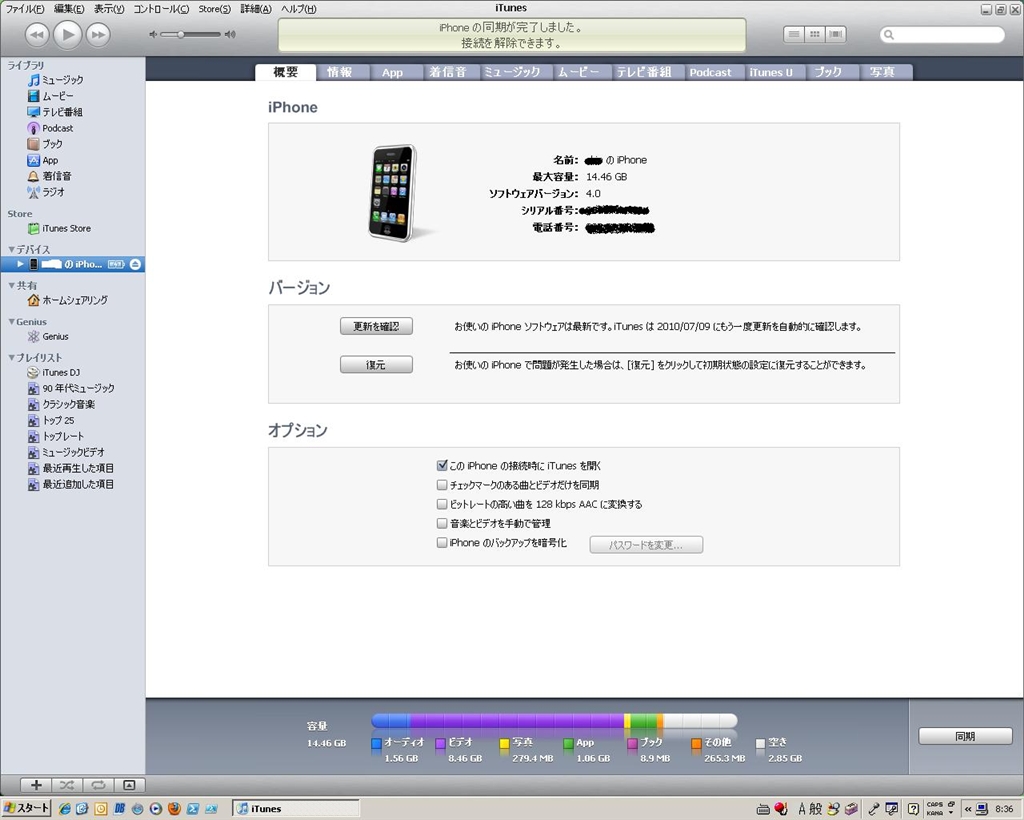This screenshot has height=820, width=1024.
Task: Toggle open iTunes when iPhone connects
Action: [442, 465]
